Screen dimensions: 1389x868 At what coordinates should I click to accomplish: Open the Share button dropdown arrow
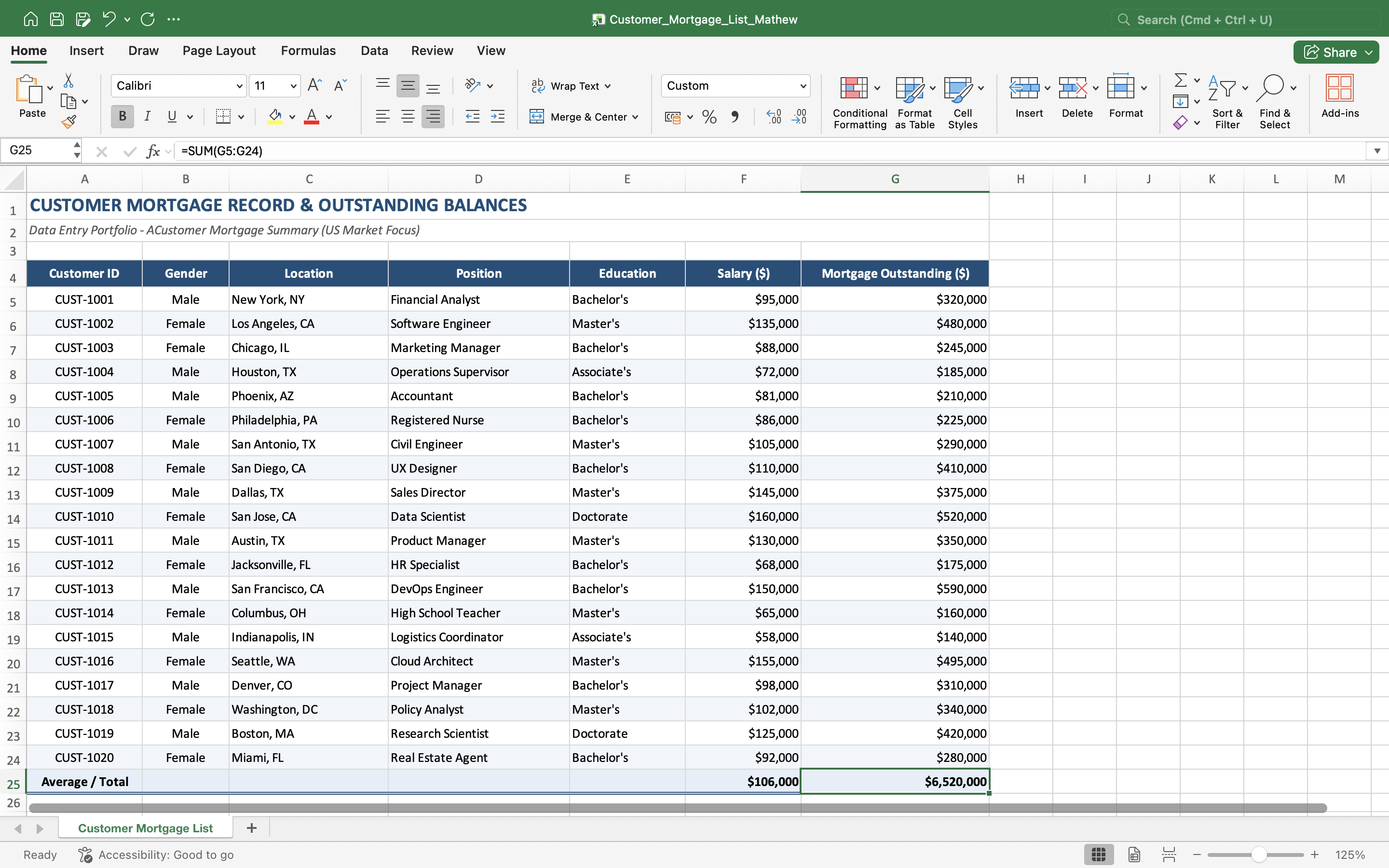pos(1369,52)
